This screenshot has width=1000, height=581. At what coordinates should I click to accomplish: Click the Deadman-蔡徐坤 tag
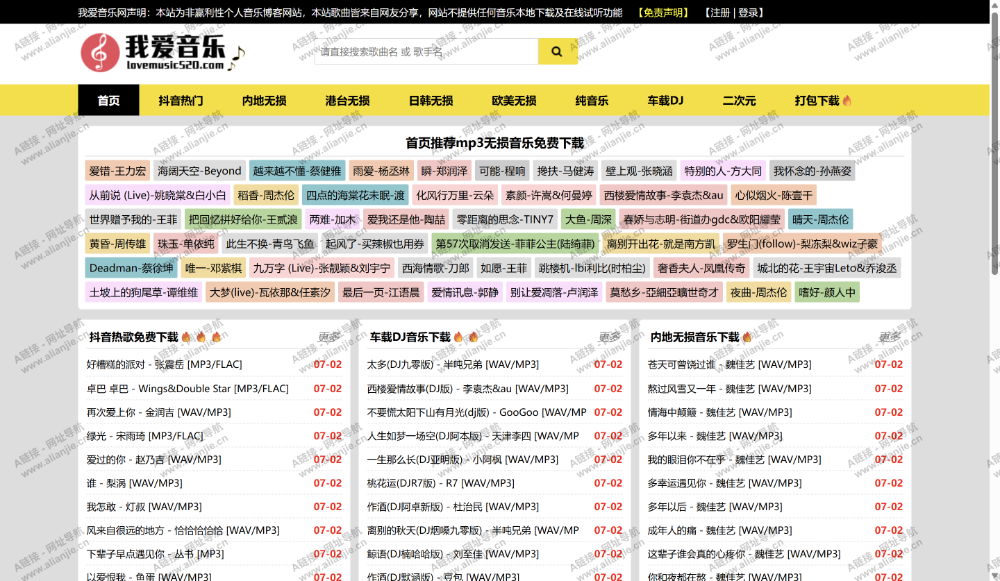coord(131,268)
